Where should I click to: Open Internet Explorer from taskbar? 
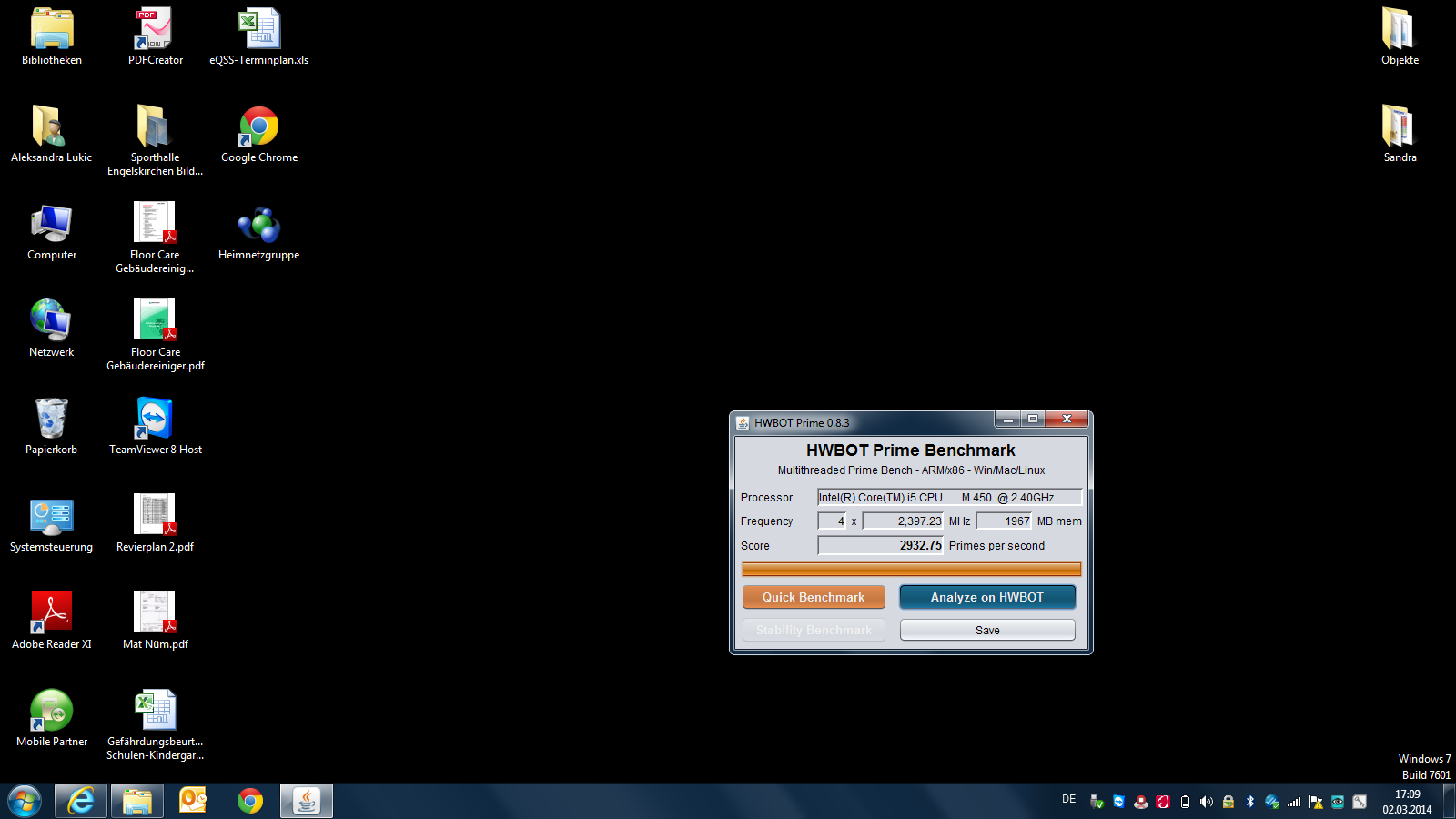[x=81, y=801]
